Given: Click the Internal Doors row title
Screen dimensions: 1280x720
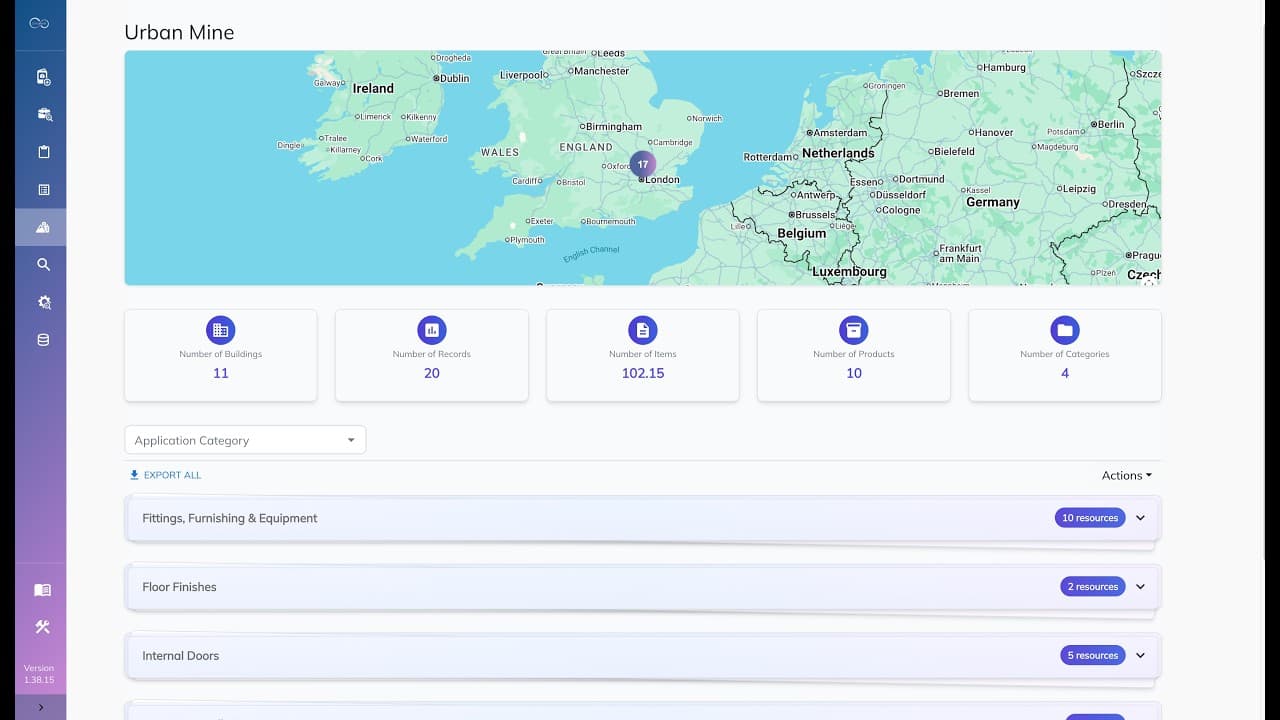Looking at the screenshot, I should click(181, 656).
